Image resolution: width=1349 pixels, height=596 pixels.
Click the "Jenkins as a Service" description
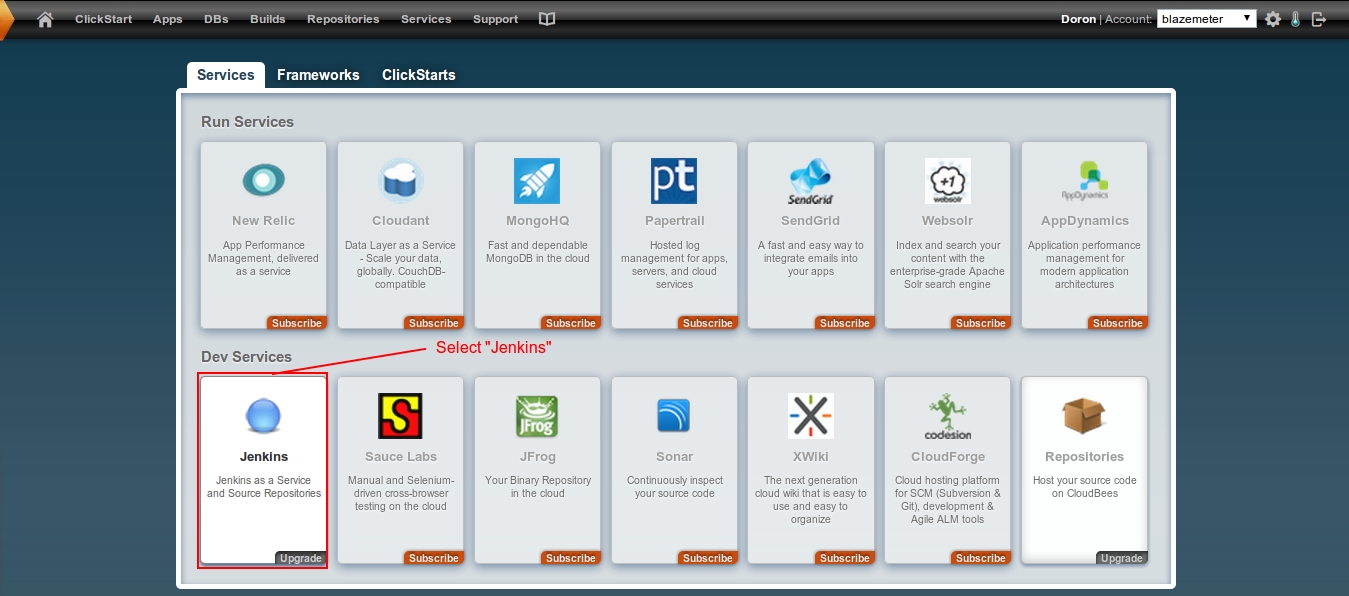pos(264,487)
